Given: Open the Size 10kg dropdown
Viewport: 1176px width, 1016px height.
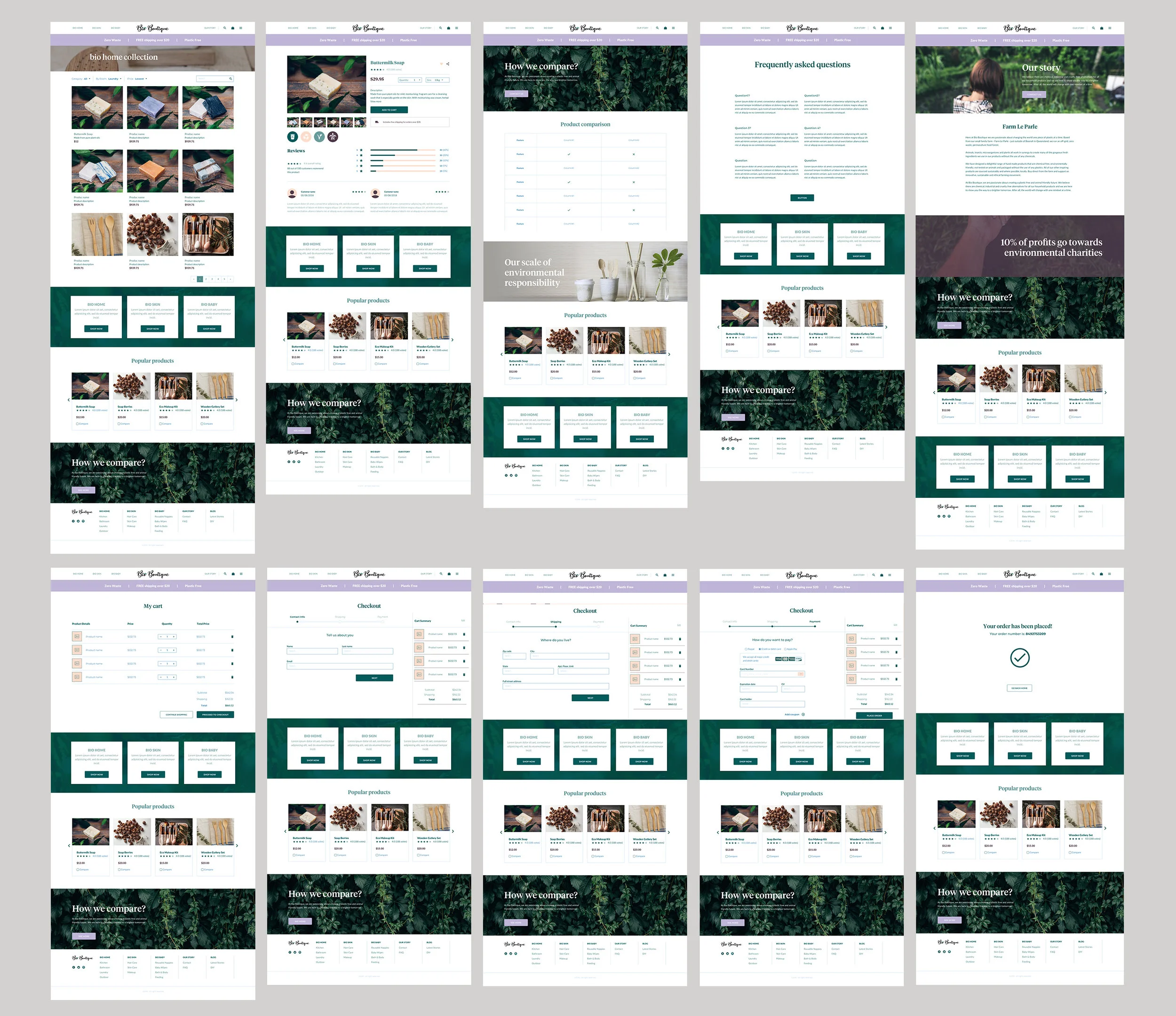Looking at the screenshot, I should click(437, 80).
